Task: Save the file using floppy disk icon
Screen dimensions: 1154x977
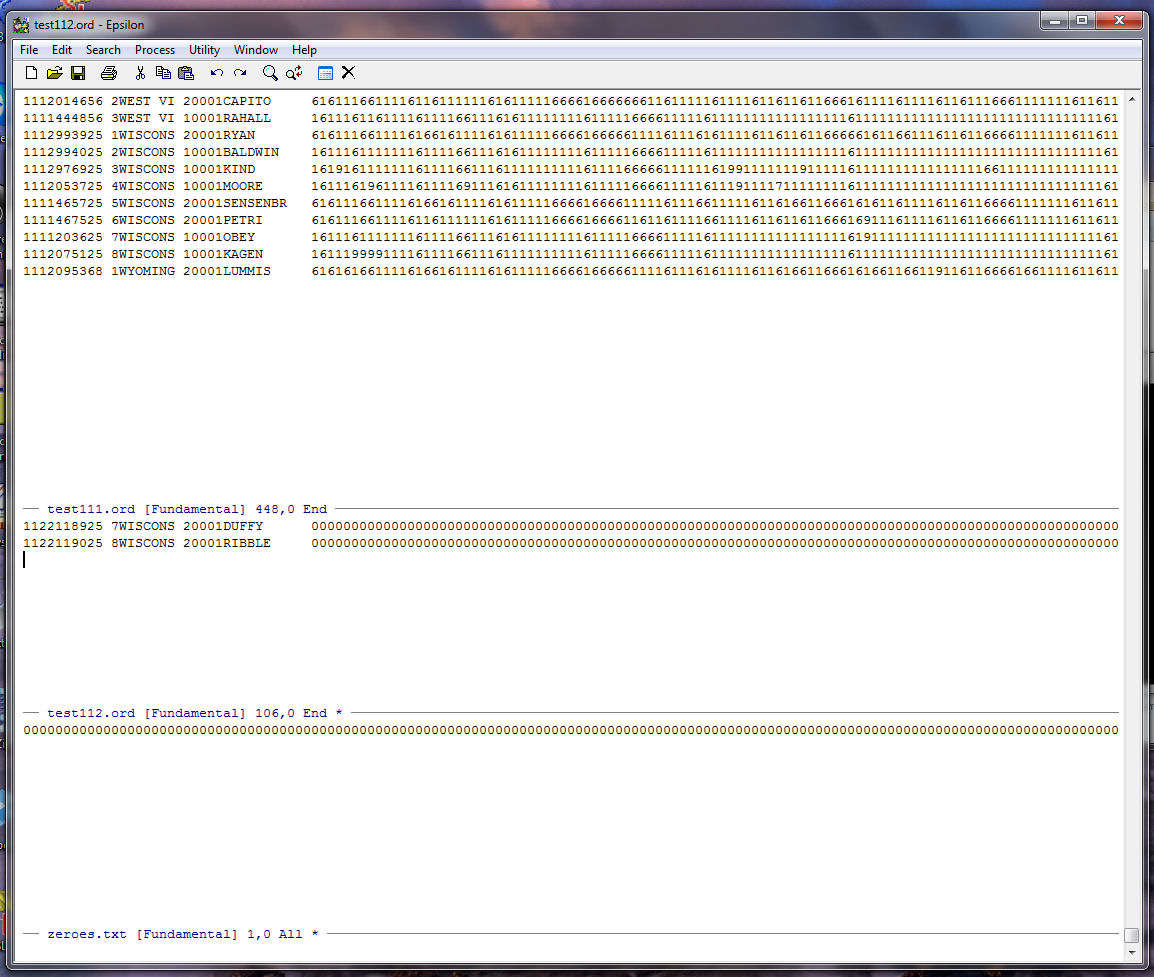Action: [78, 73]
